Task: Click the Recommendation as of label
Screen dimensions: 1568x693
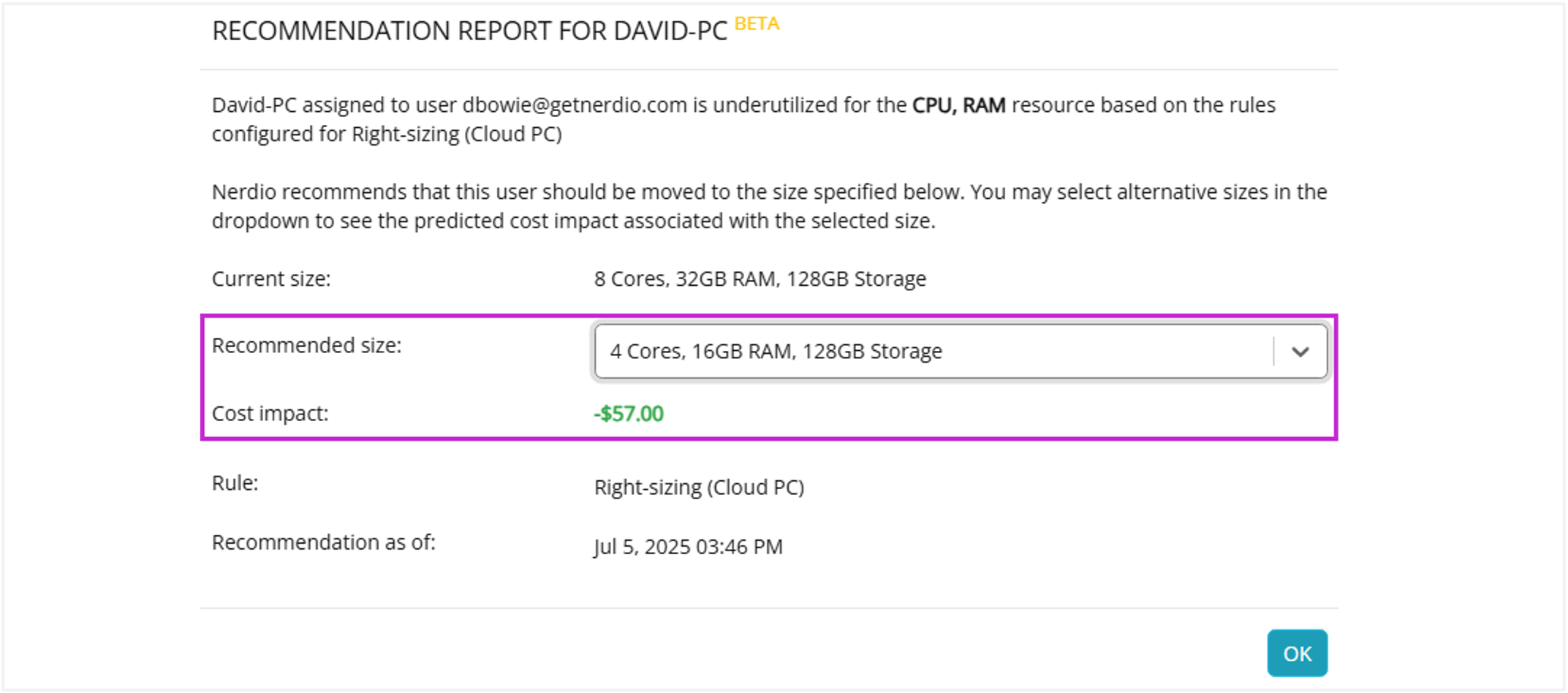Action: 323,542
